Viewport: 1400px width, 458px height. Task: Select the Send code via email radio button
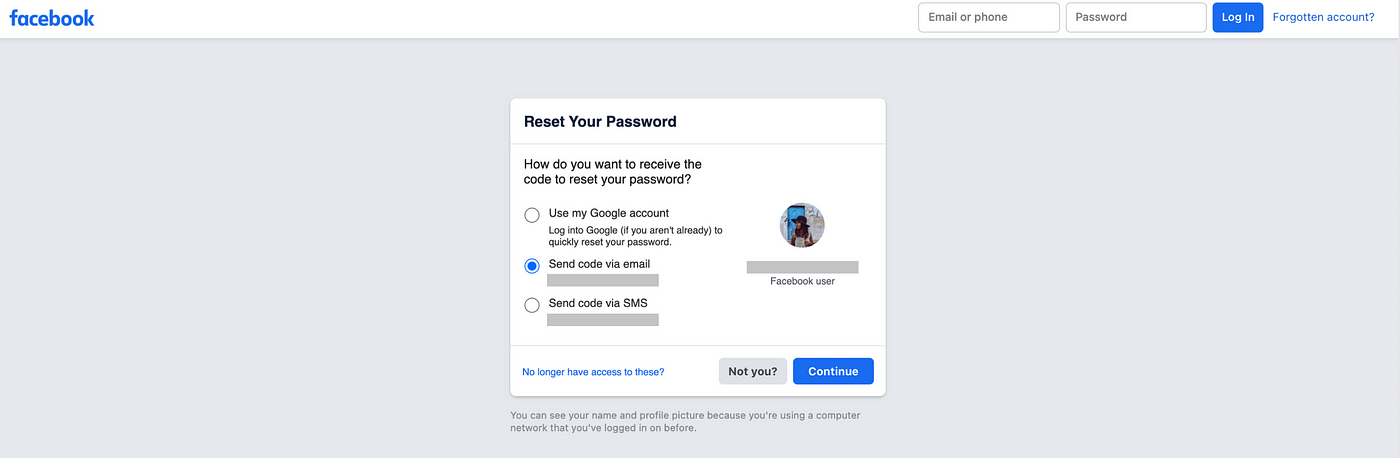[x=532, y=266]
